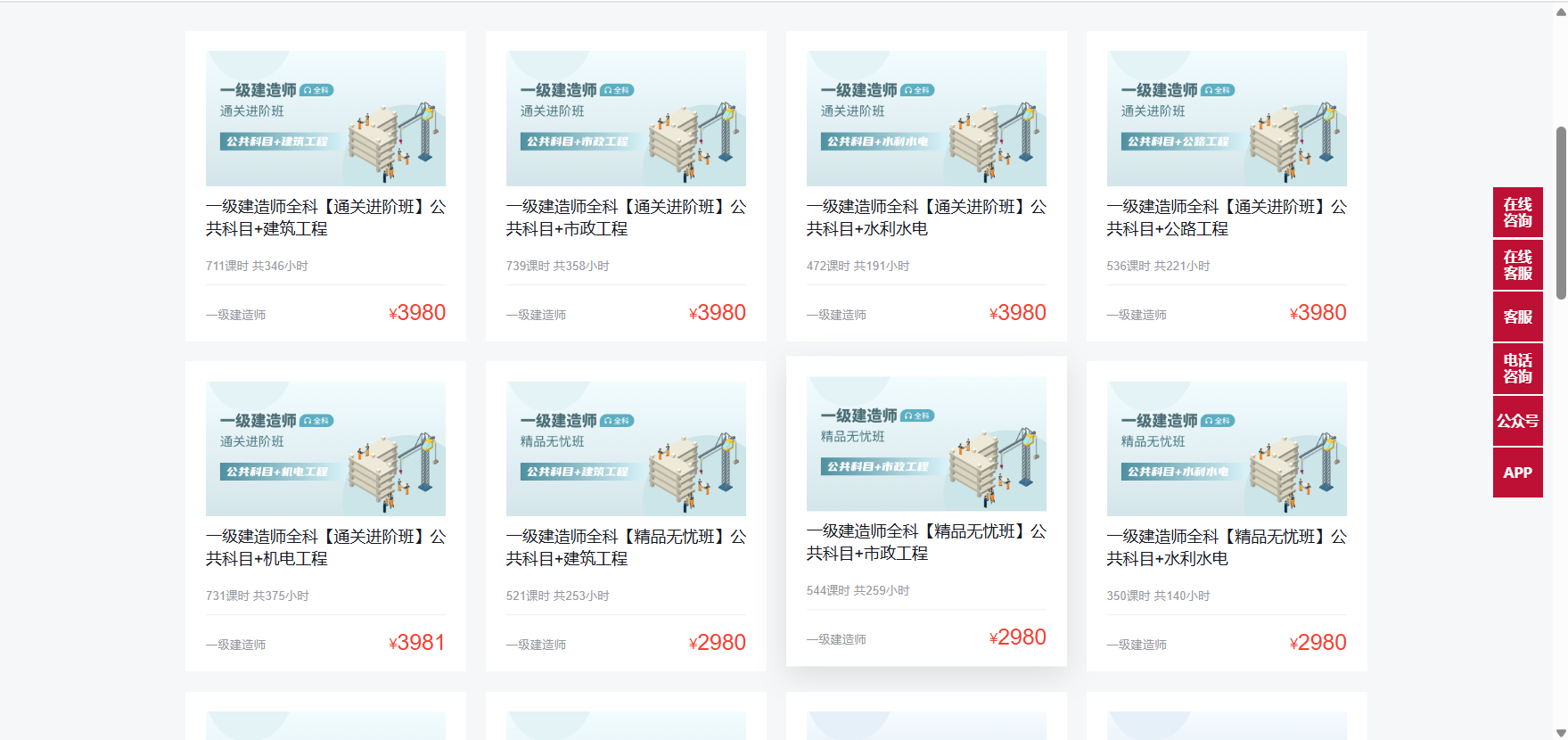Click the scrollbar down arrow
The image size is (1568, 740).
[x=1561, y=733]
